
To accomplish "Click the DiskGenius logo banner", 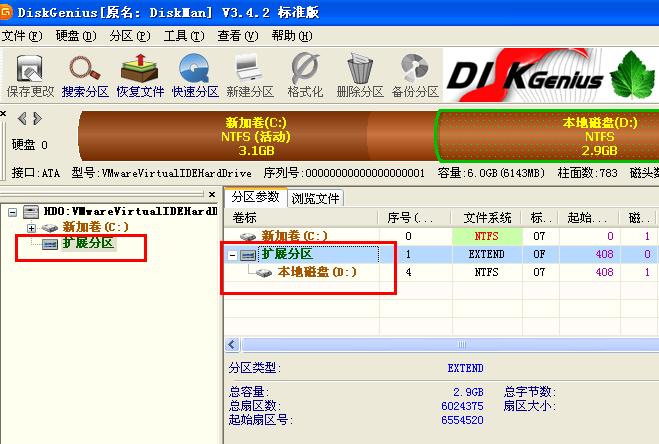I will pos(551,75).
